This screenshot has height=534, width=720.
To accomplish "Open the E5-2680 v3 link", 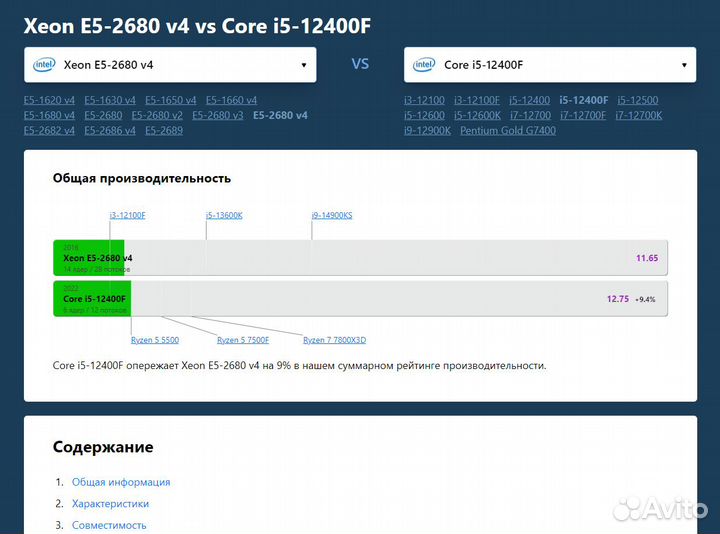I will tap(218, 115).
